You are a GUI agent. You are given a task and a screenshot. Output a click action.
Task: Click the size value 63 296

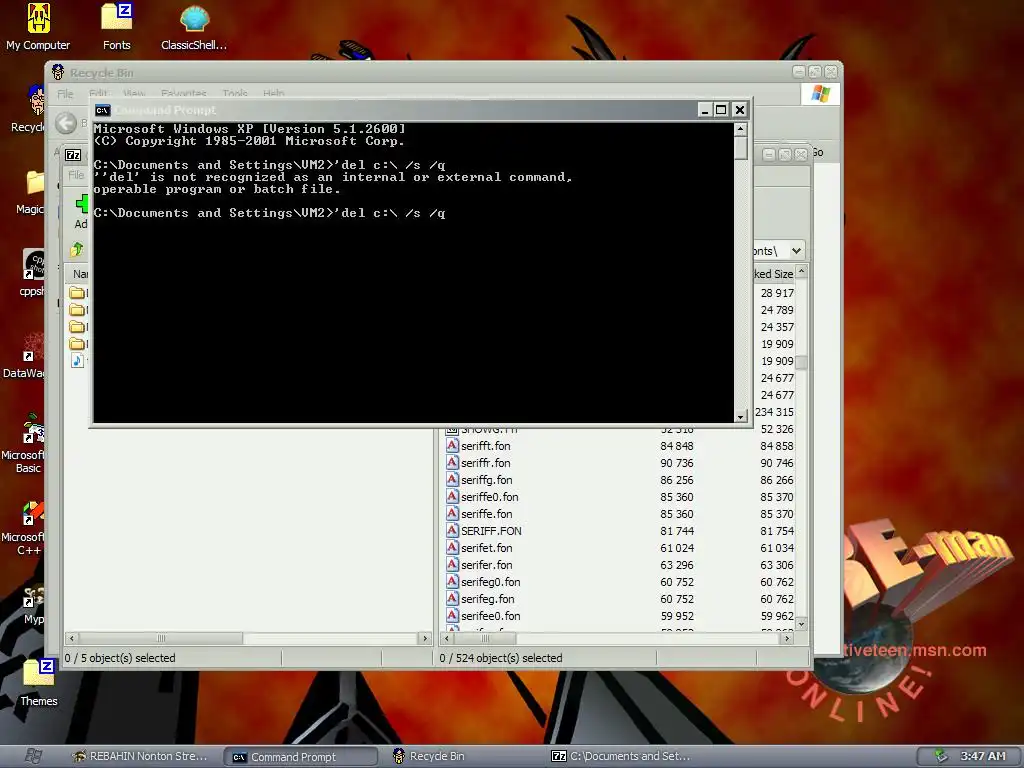coord(677,564)
